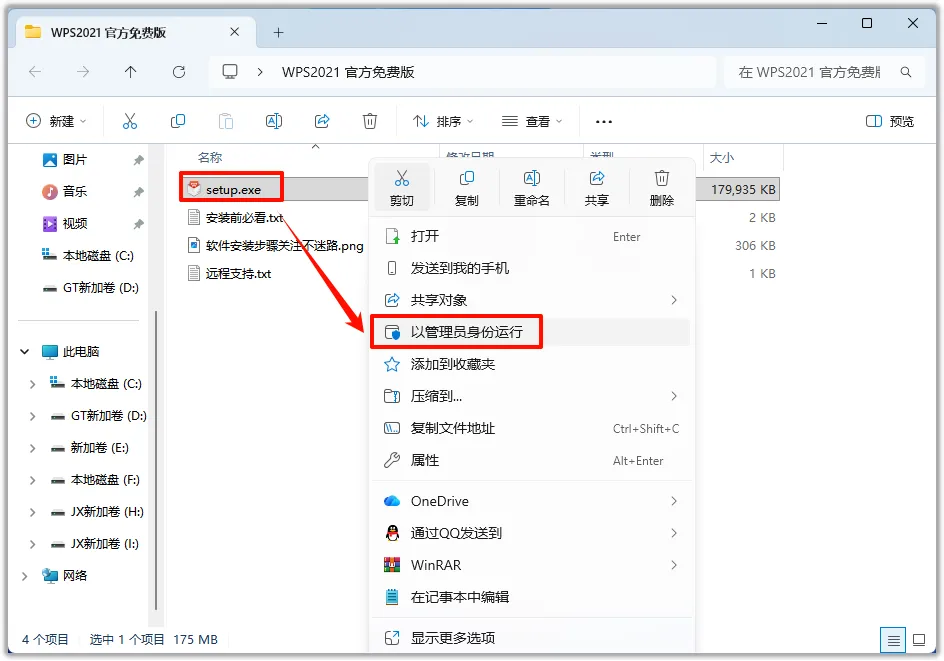Switch to large icons view in status bar
This screenshot has height=661, width=944.
(x=919, y=640)
